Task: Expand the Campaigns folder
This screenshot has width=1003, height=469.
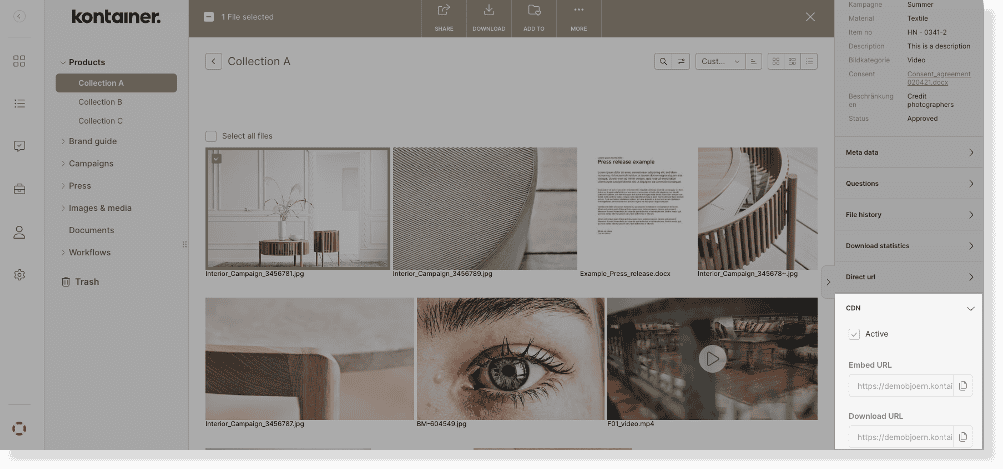Action: [x=63, y=164]
